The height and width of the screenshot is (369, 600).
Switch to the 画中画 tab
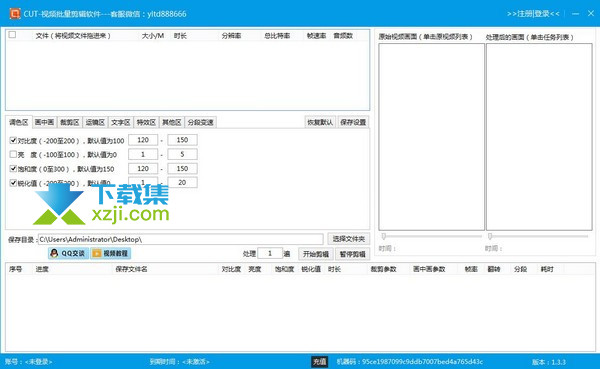(x=44, y=122)
